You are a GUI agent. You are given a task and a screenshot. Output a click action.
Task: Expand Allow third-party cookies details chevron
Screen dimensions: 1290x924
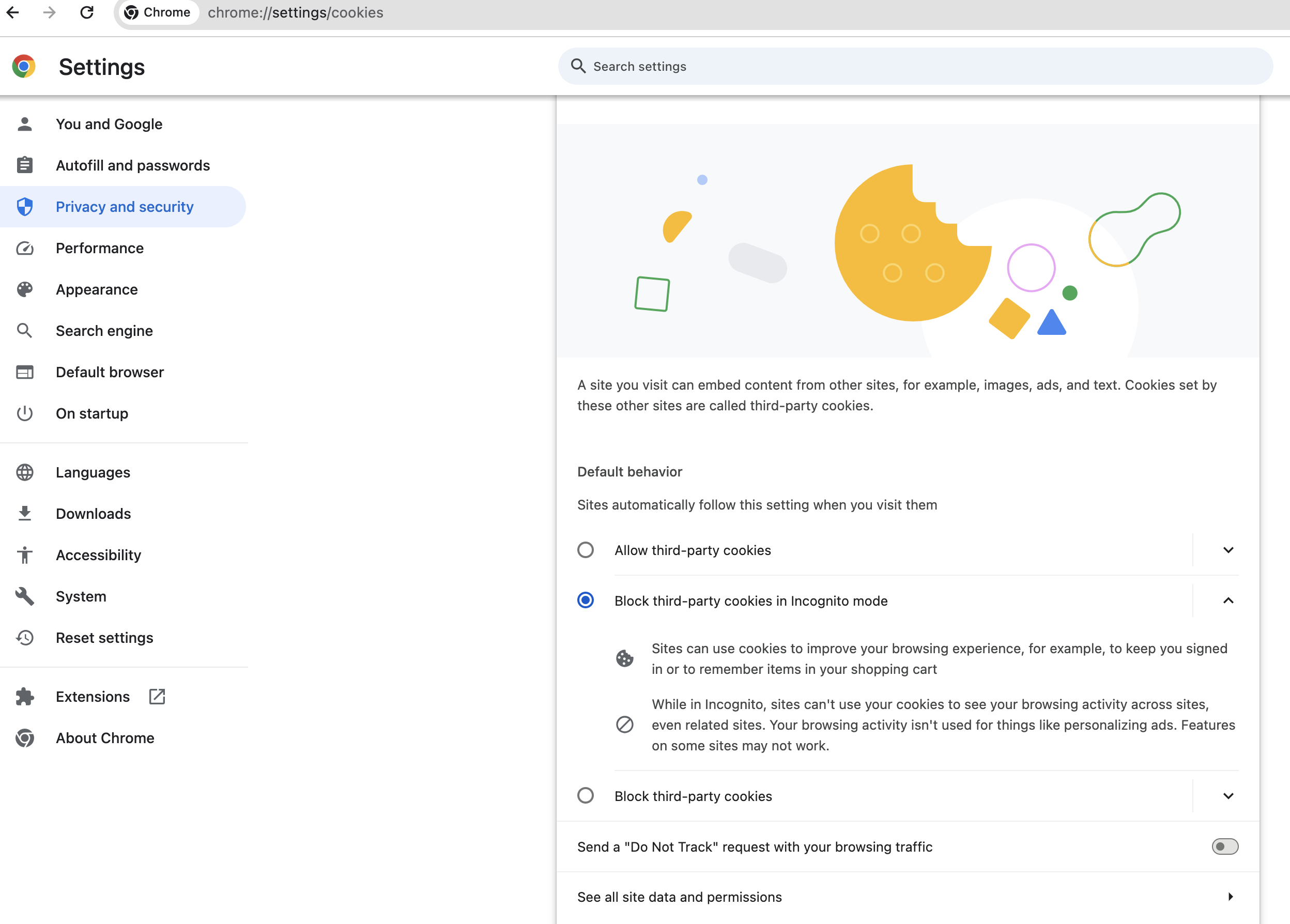tap(1228, 550)
